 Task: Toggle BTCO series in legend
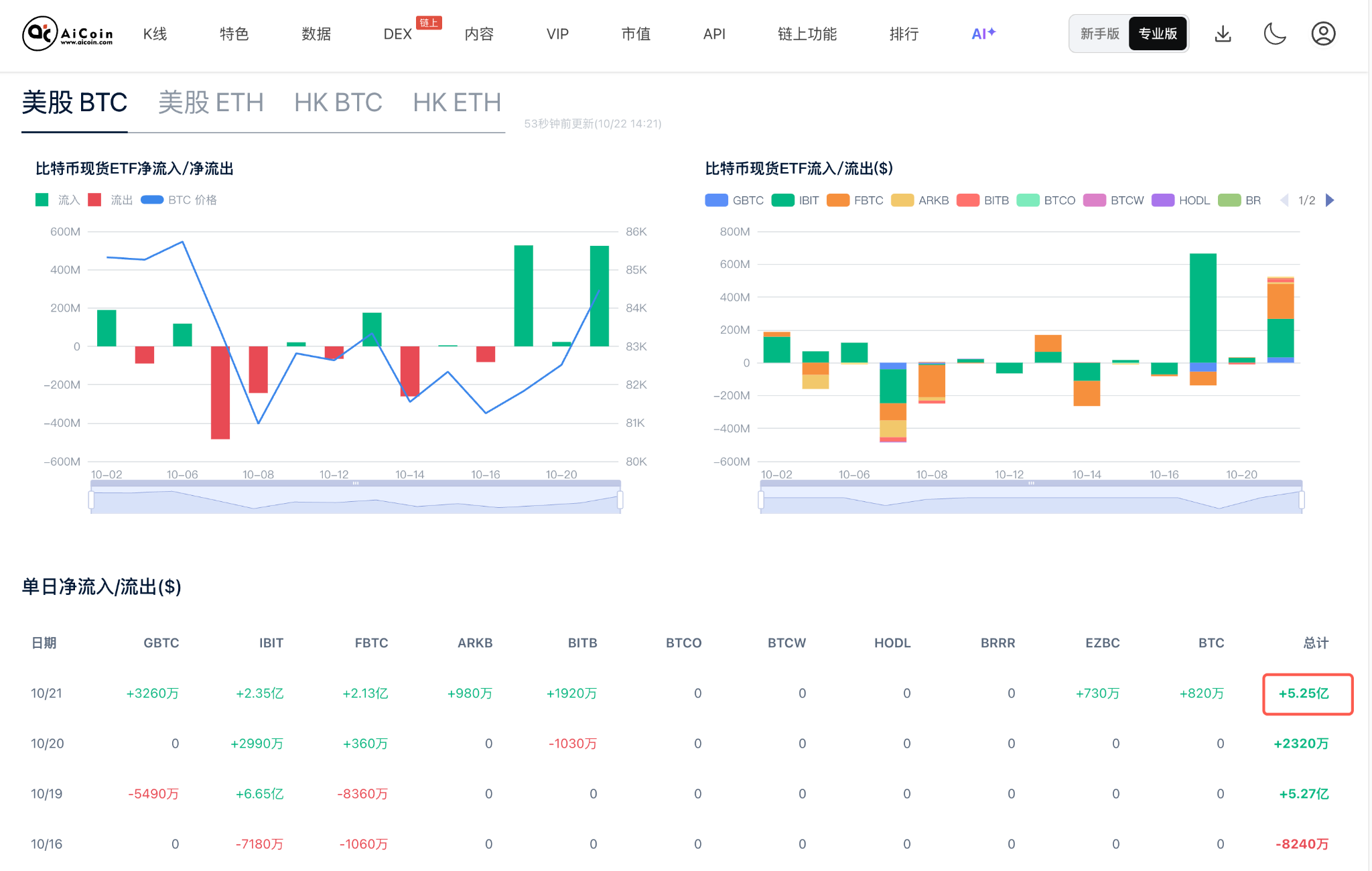pyautogui.click(x=1046, y=200)
